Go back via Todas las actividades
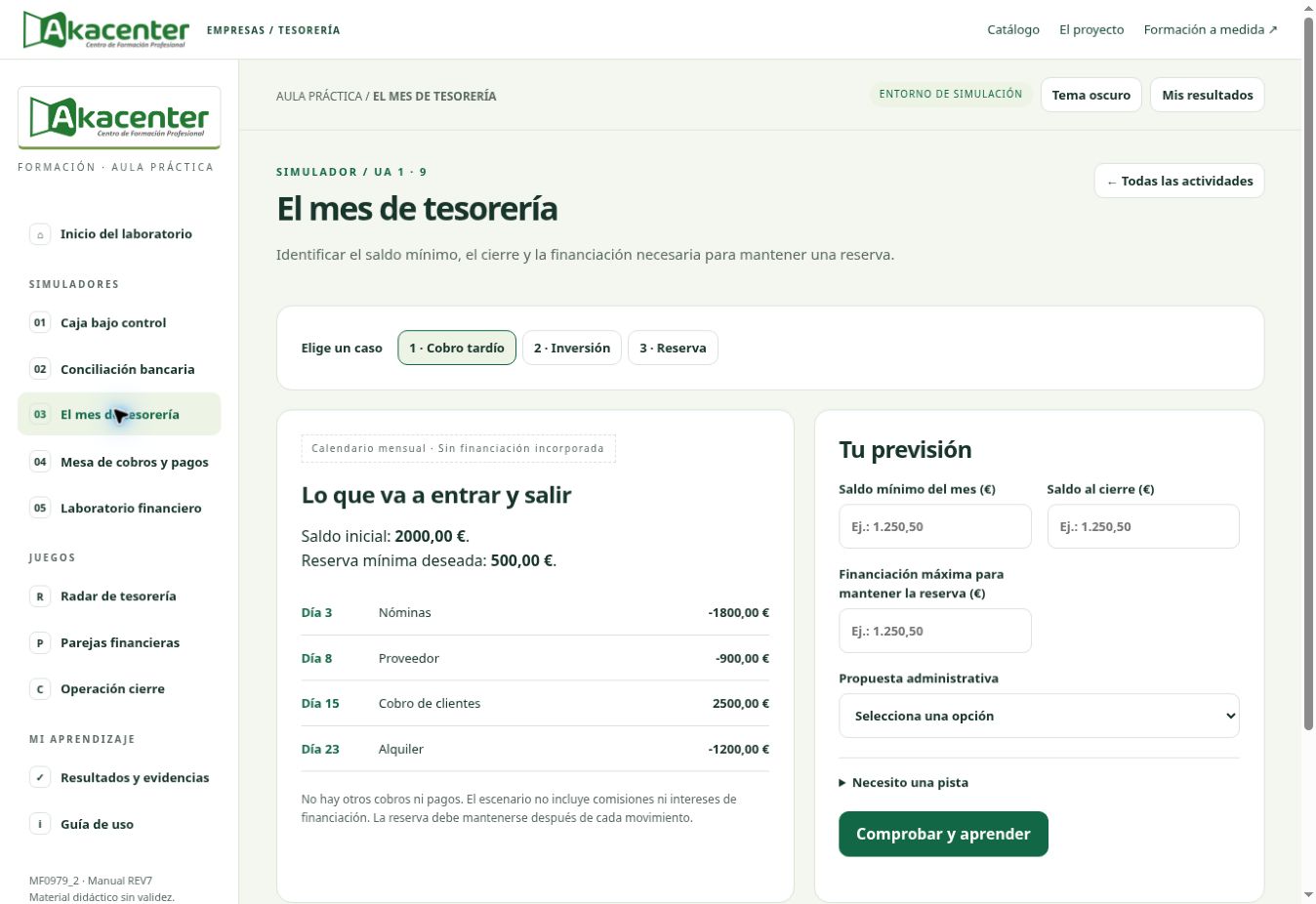Screen dimensions: 1316x904 pos(1179,181)
